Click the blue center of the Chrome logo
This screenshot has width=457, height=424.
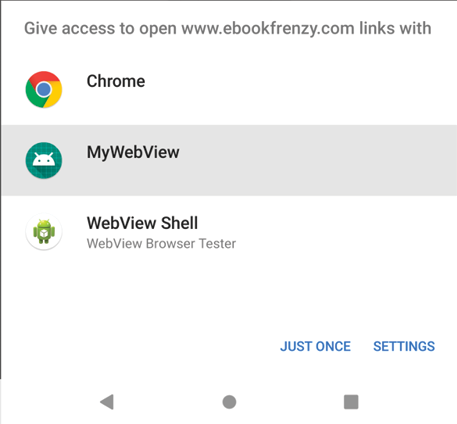44,89
